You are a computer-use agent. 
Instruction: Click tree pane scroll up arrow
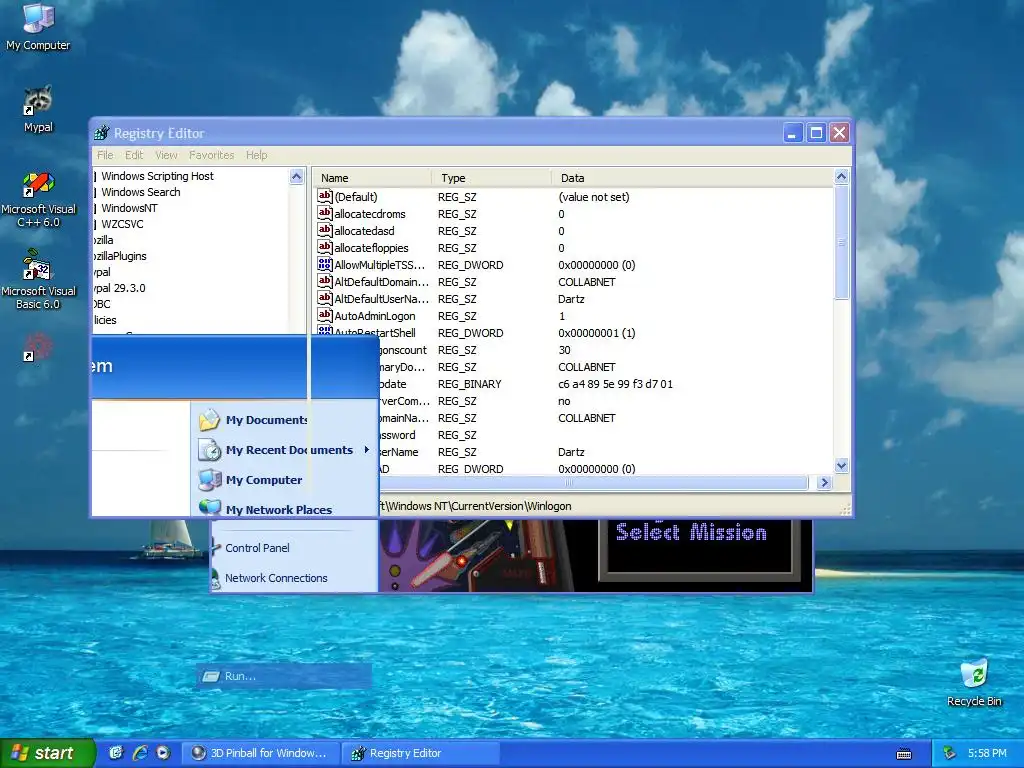click(x=296, y=176)
